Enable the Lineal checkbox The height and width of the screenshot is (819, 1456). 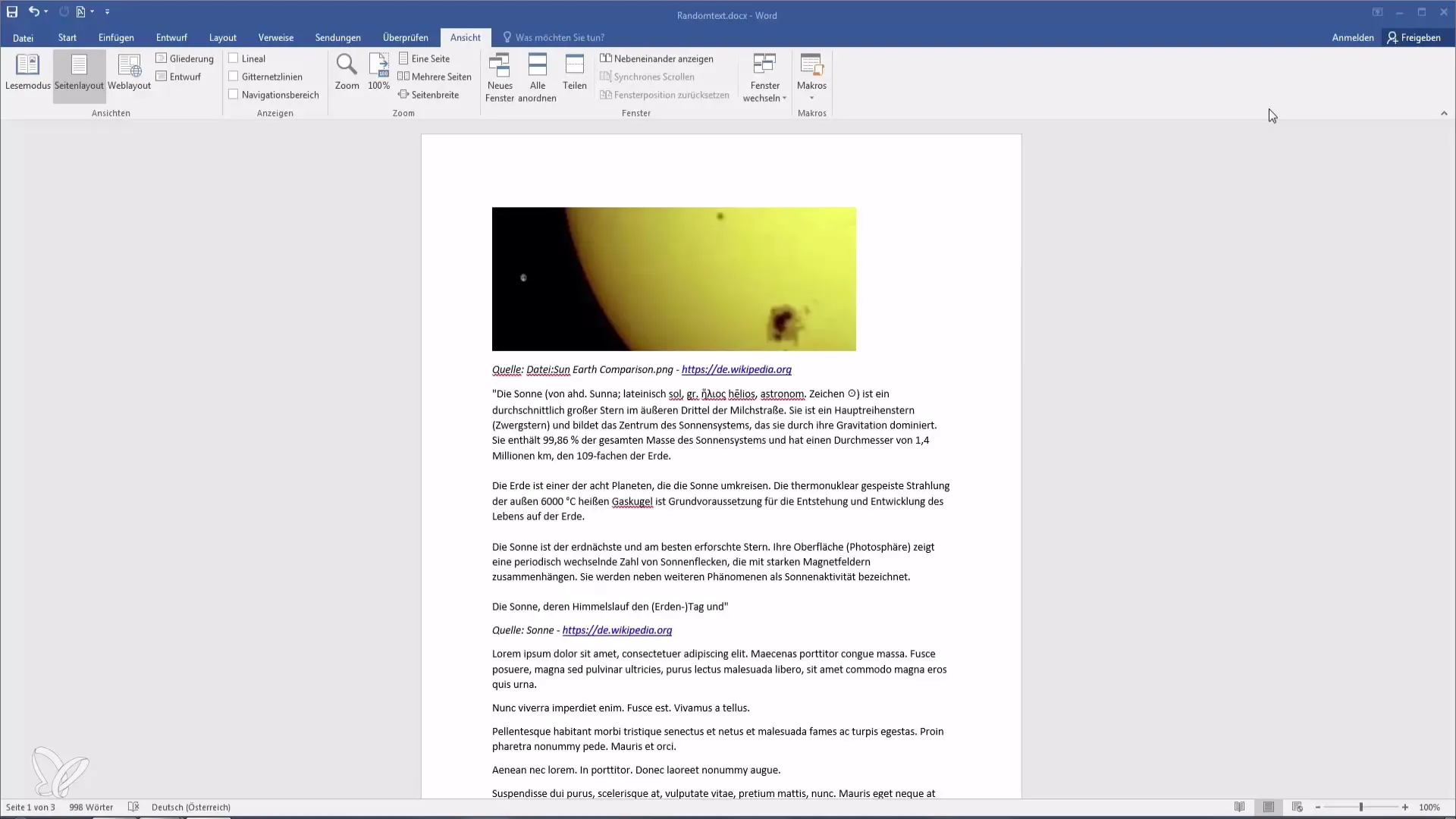234,58
